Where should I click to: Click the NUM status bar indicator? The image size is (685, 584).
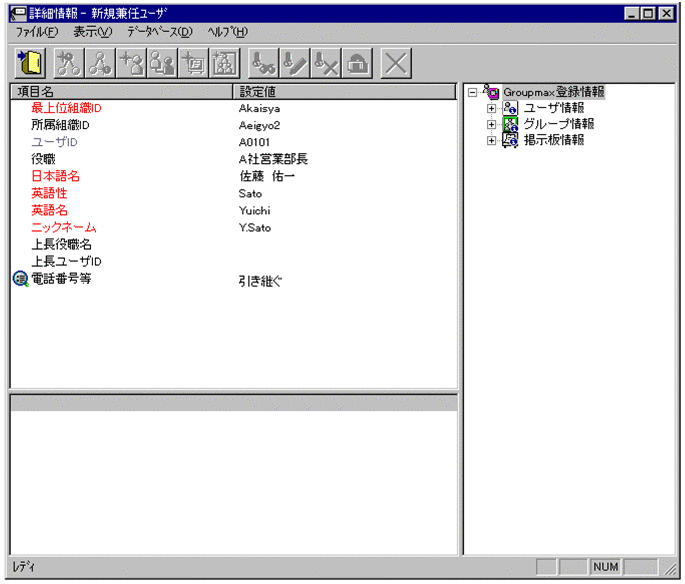[605, 567]
